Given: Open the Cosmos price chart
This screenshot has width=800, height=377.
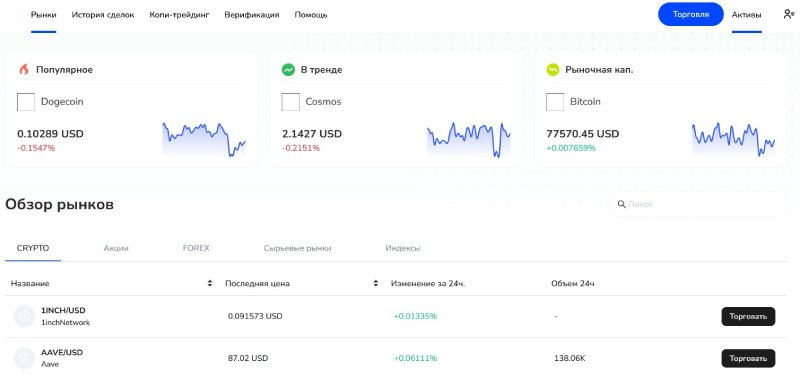Looking at the screenshot, I should coord(468,139).
